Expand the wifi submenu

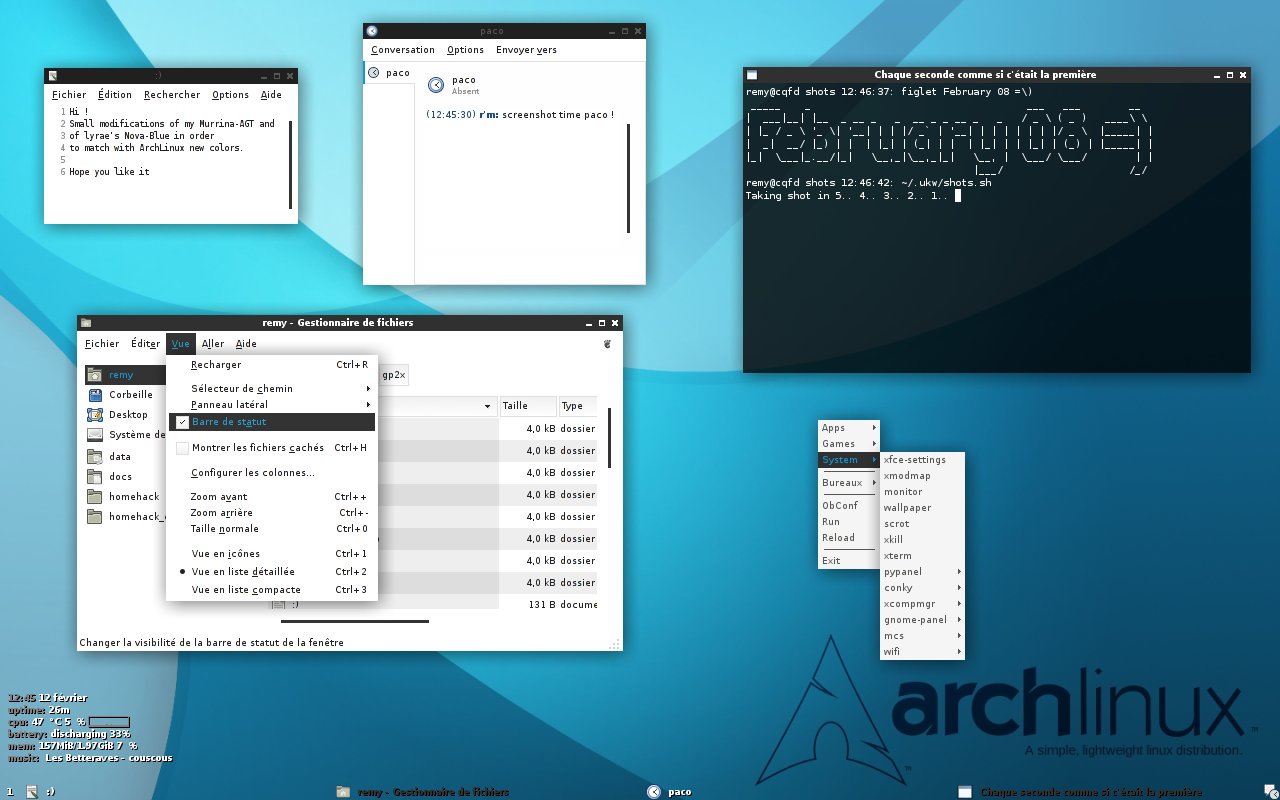click(922, 652)
